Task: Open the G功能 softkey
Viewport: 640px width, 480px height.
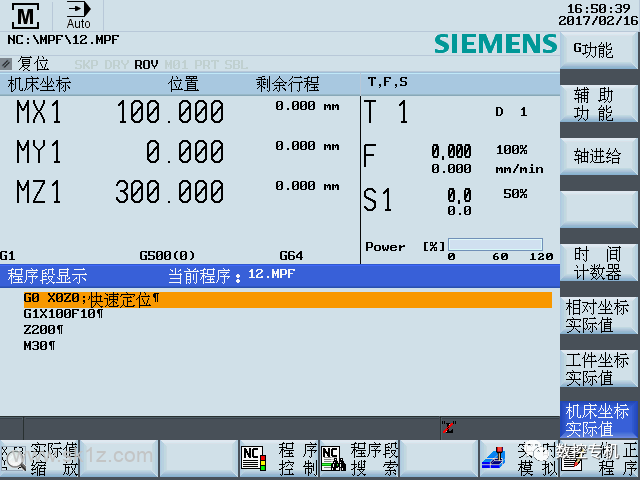Action: [x=599, y=50]
